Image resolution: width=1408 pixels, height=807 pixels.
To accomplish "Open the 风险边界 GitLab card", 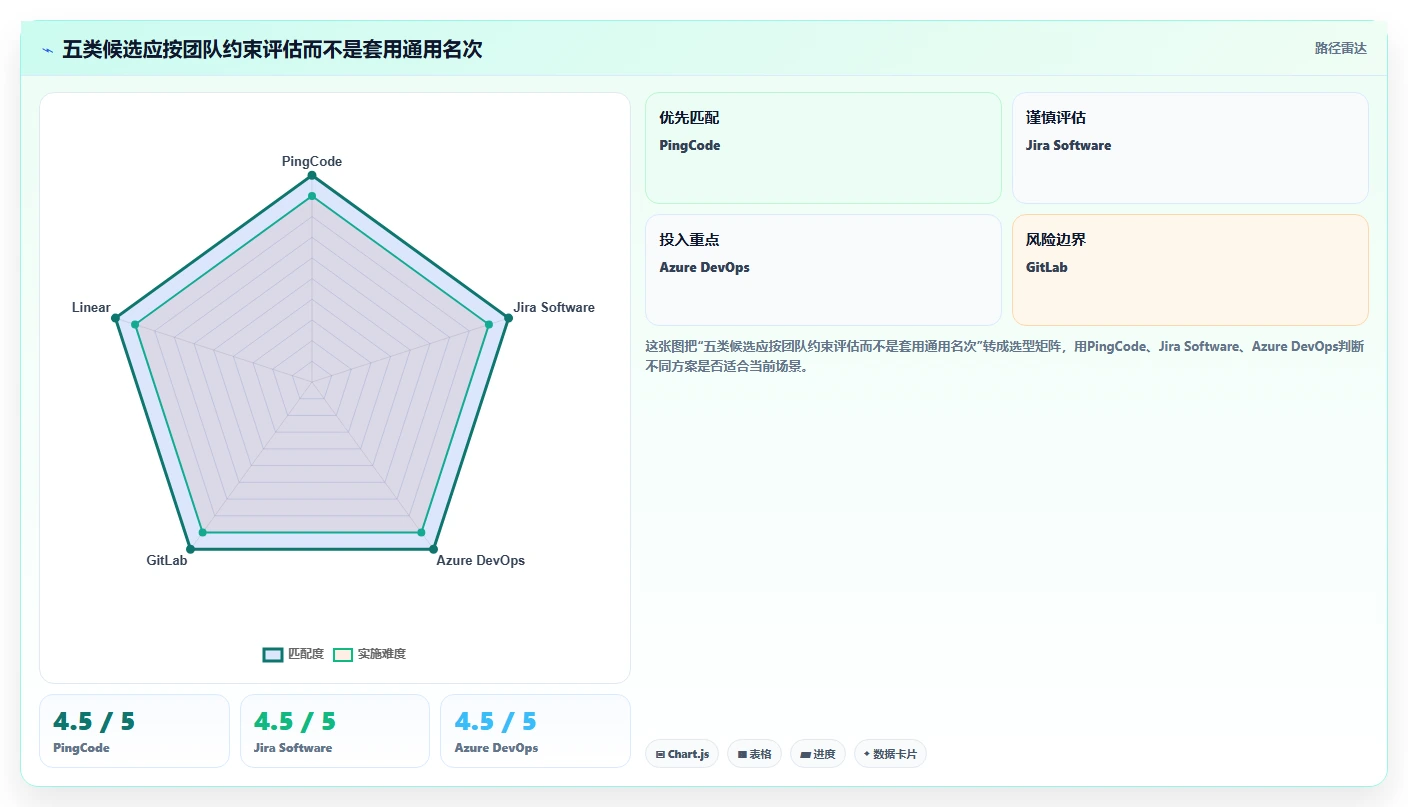I will point(1190,270).
